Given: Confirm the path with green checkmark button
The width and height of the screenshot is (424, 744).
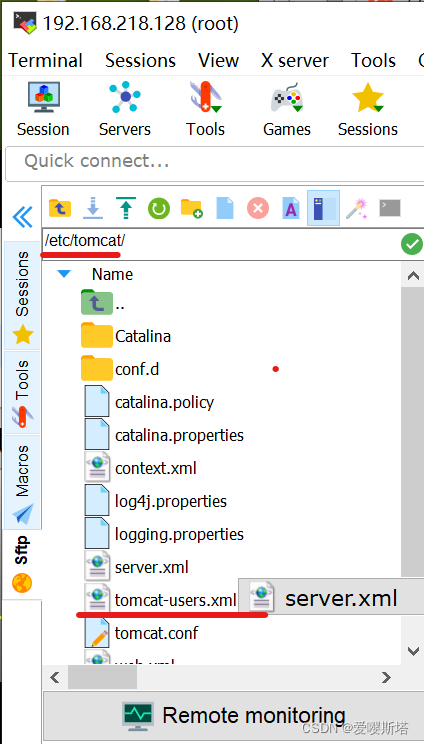Looking at the screenshot, I should point(412,244).
